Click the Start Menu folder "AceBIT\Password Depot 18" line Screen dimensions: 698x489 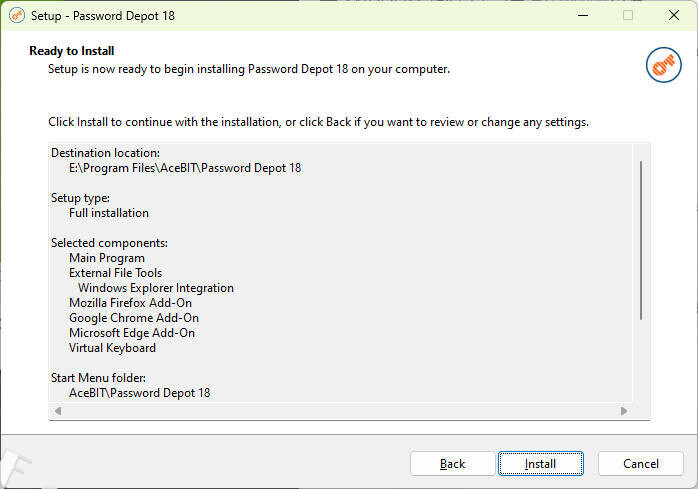coord(140,393)
